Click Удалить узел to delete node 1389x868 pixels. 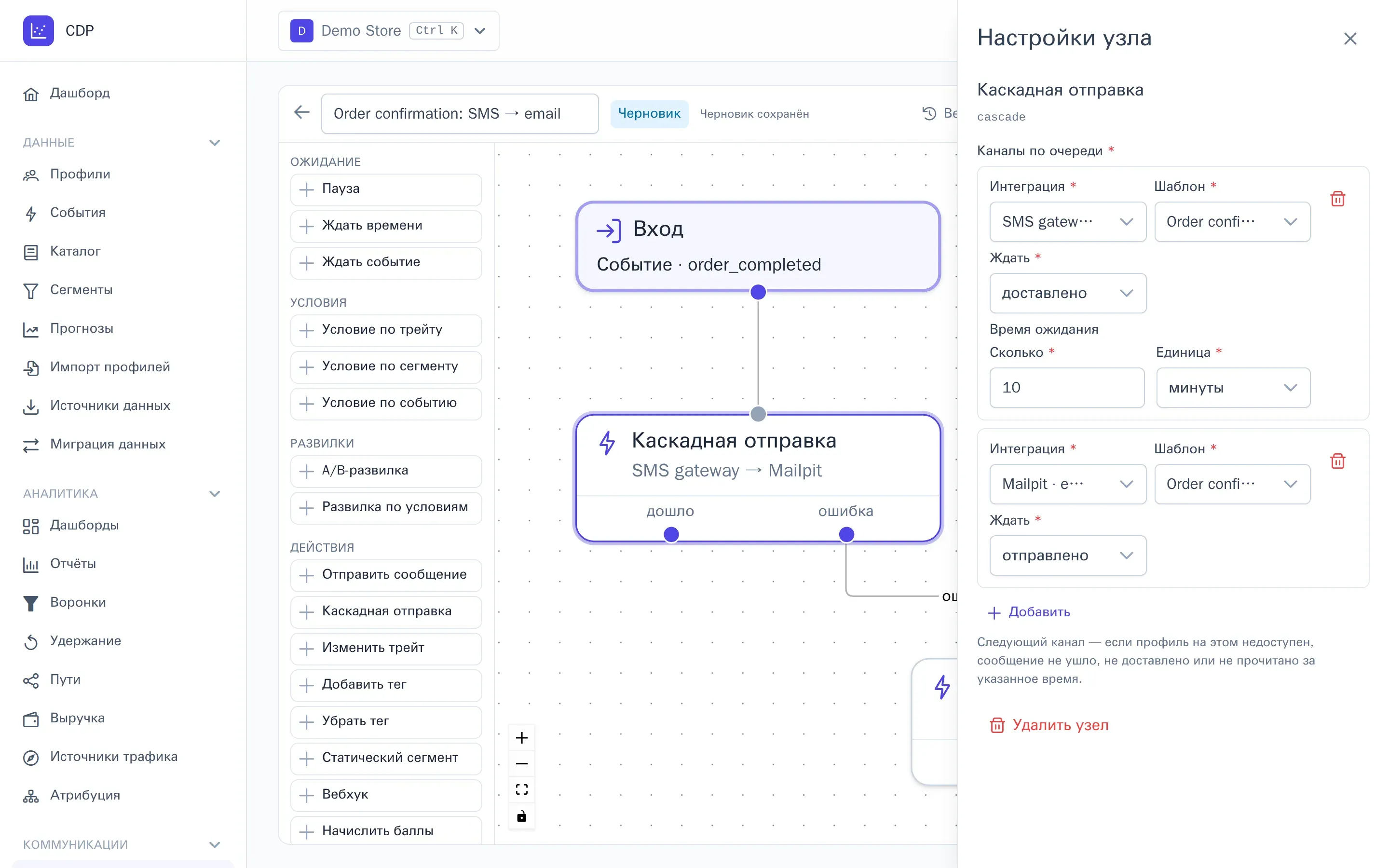tap(1049, 725)
